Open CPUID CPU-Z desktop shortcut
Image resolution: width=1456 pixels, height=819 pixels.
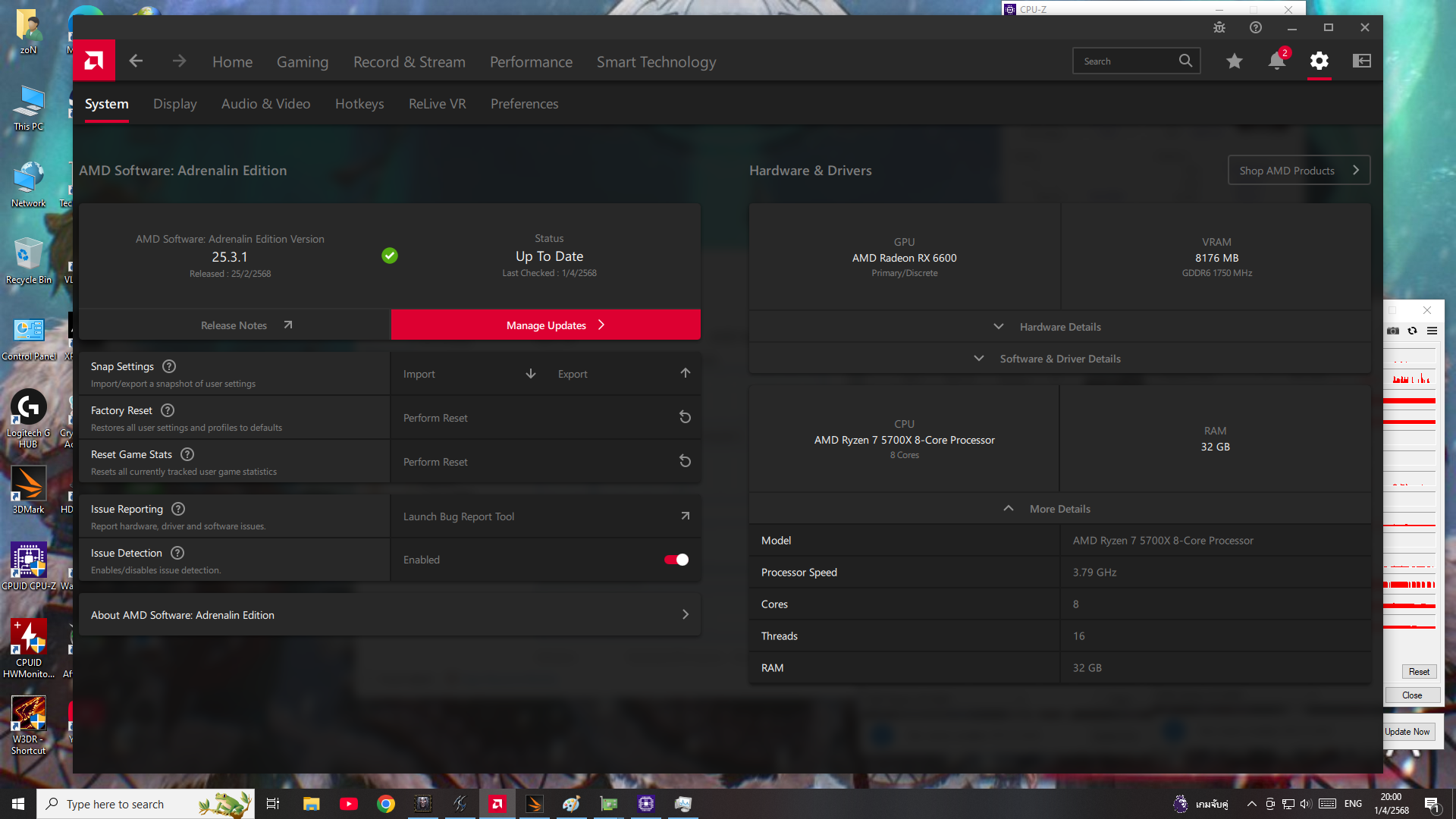coord(28,566)
